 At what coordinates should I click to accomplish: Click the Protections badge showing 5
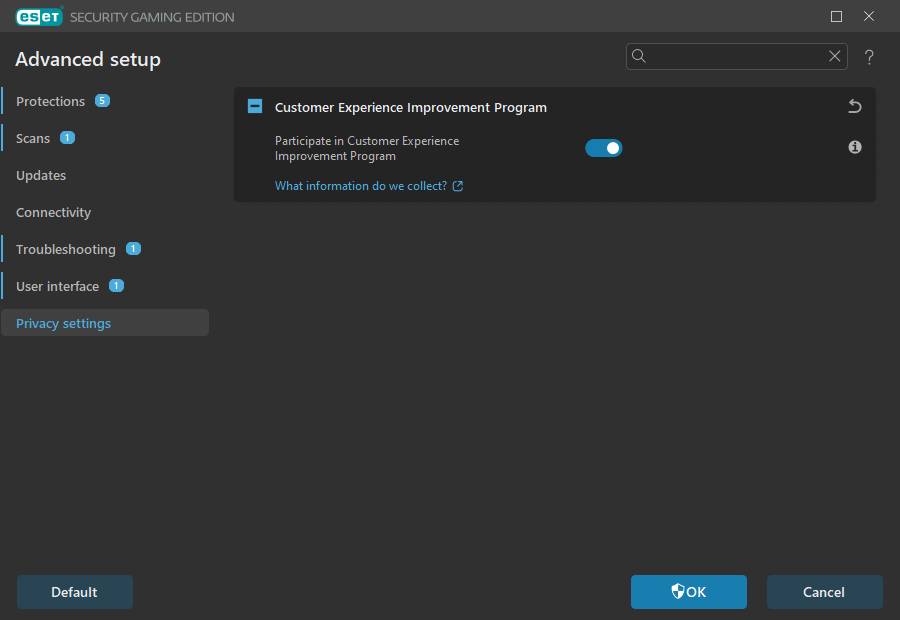pyautogui.click(x=102, y=100)
